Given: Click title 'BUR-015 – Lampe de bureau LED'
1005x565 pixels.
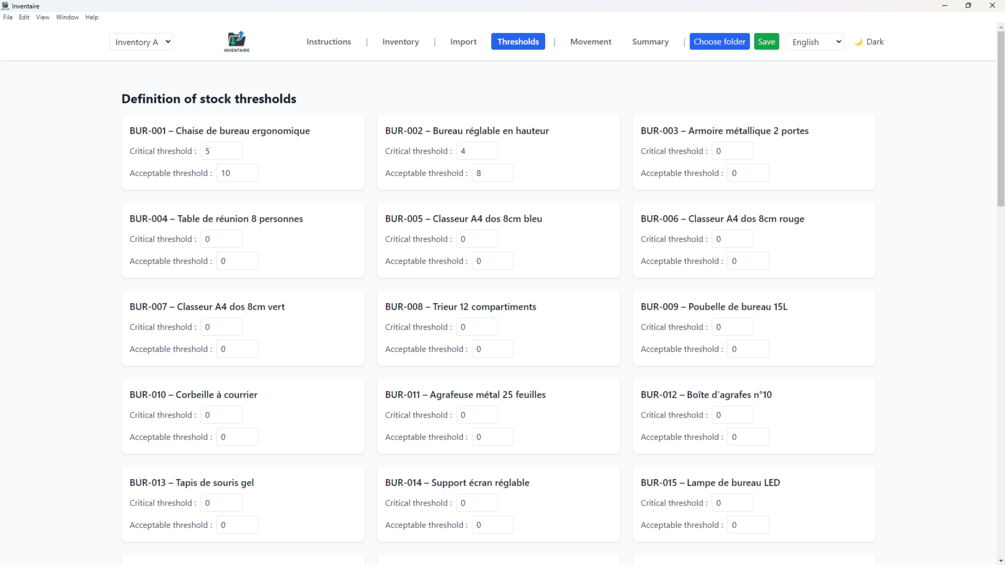Looking at the screenshot, I should (x=710, y=482).
